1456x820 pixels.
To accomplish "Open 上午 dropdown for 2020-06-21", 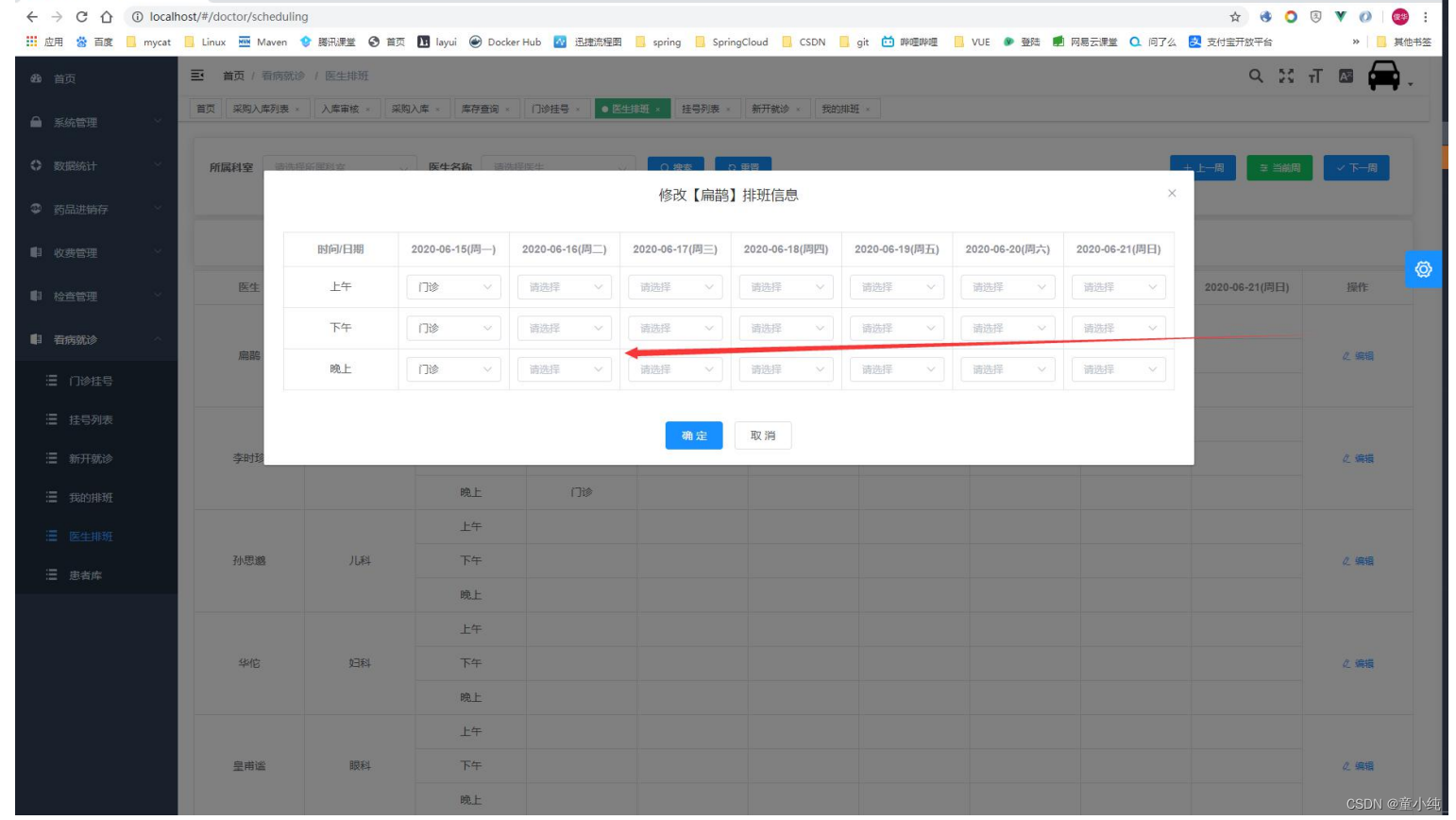I will pos(1119,287).
